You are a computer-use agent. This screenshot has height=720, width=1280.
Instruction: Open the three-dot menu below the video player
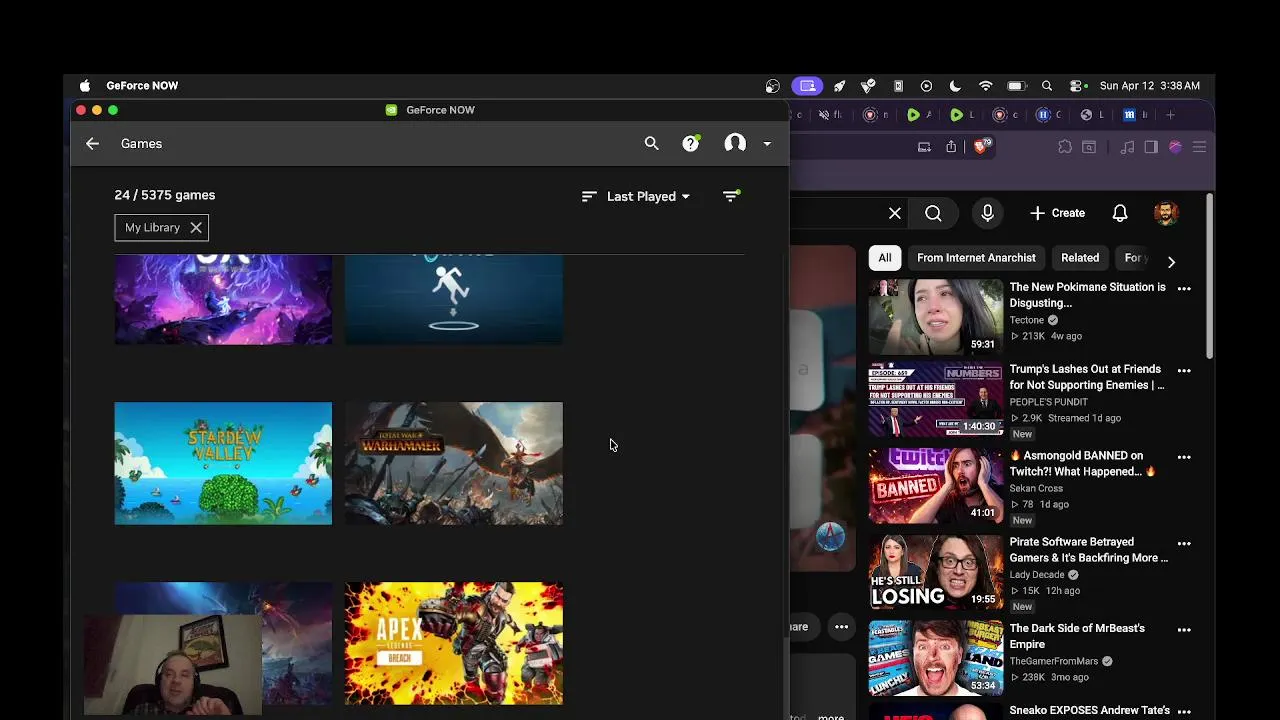(842, 627)
